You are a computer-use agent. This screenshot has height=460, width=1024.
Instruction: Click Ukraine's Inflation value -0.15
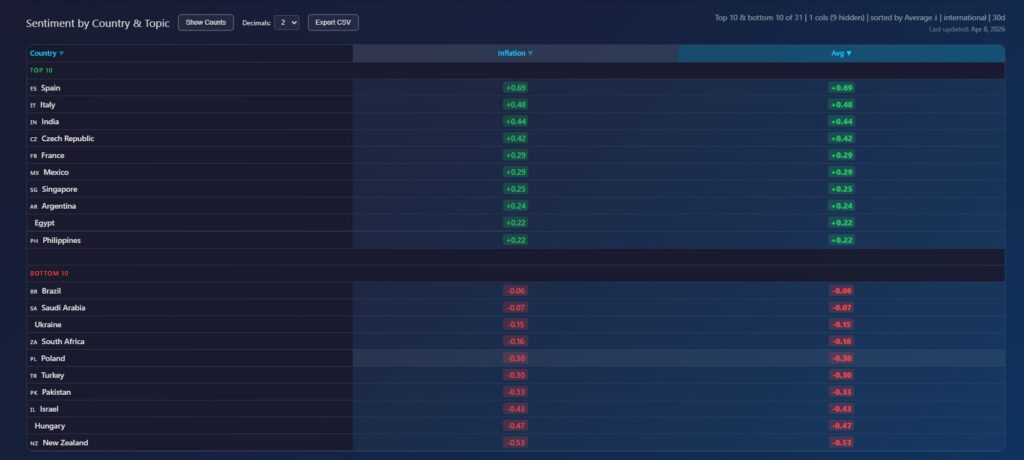[515, 325]
